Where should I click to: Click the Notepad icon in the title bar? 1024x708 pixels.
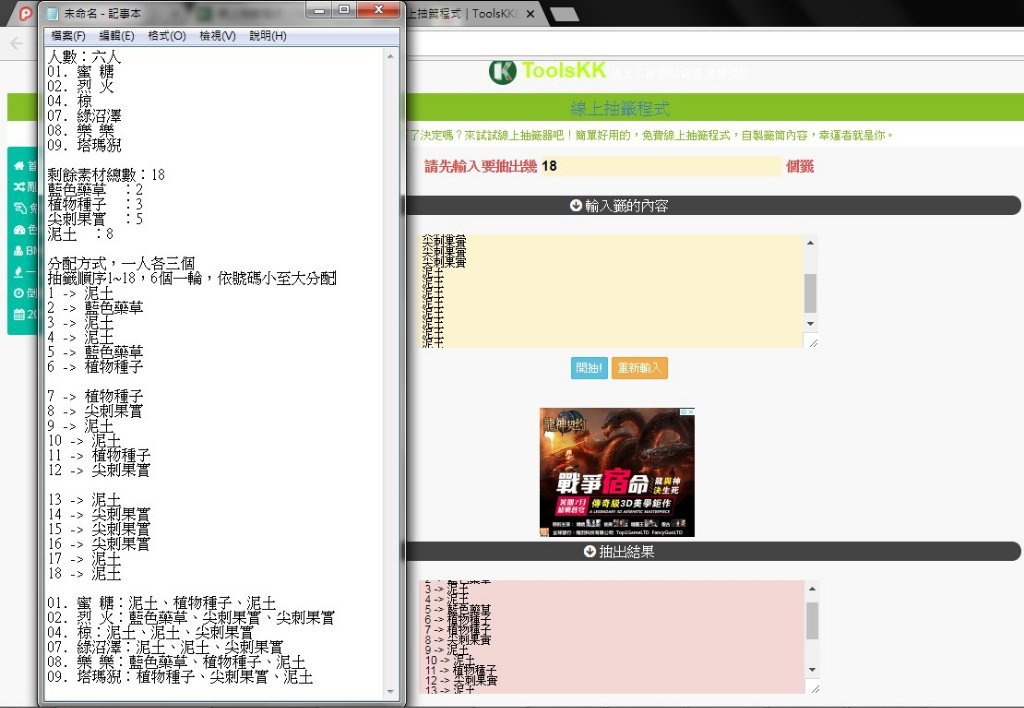[x=53, y=12]
